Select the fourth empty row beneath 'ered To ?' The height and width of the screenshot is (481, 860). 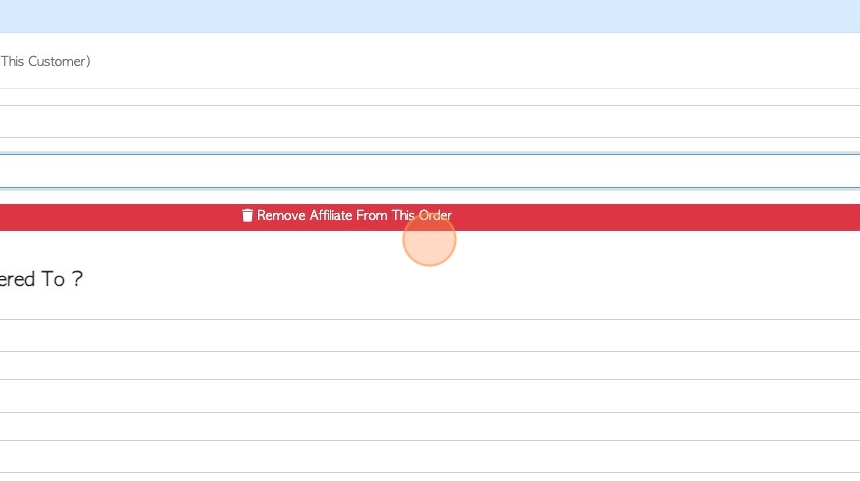(x=430, y=427)
